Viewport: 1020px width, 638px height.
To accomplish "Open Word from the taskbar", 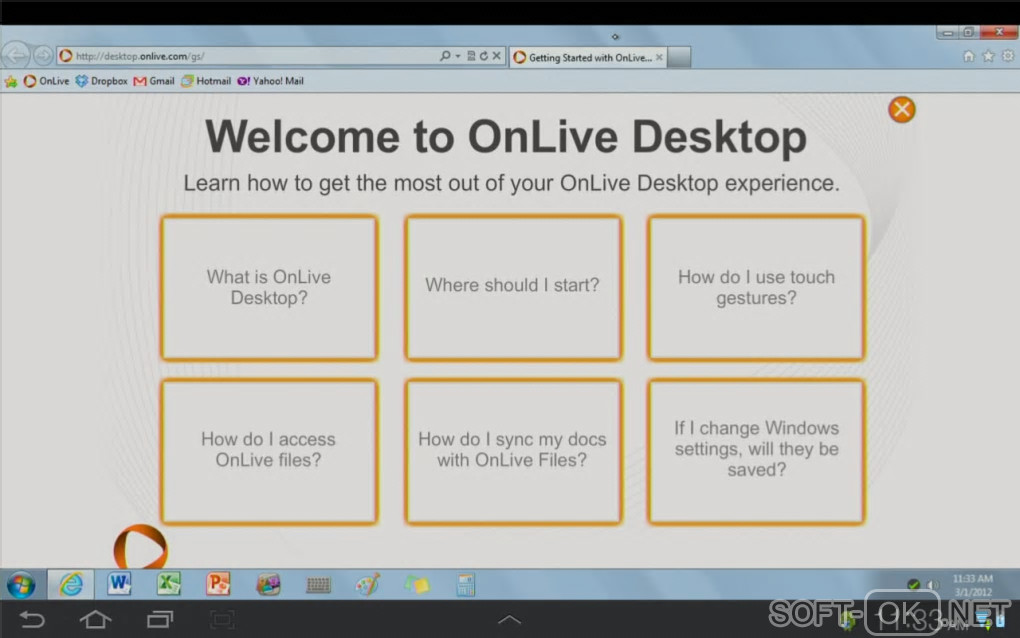I will click(x=119, y=583).
